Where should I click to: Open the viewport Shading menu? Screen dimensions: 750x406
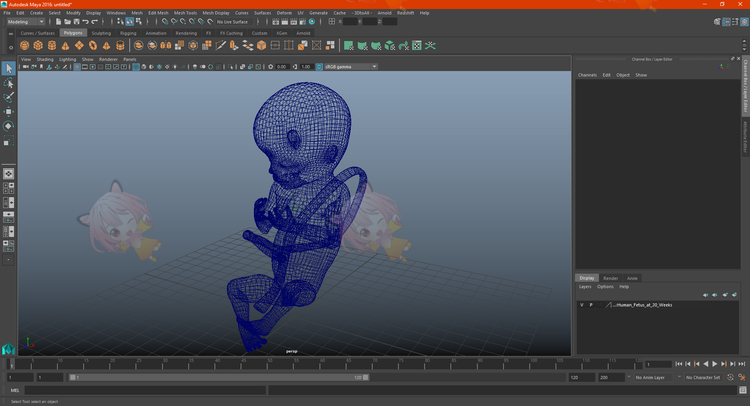click(45, 59)
